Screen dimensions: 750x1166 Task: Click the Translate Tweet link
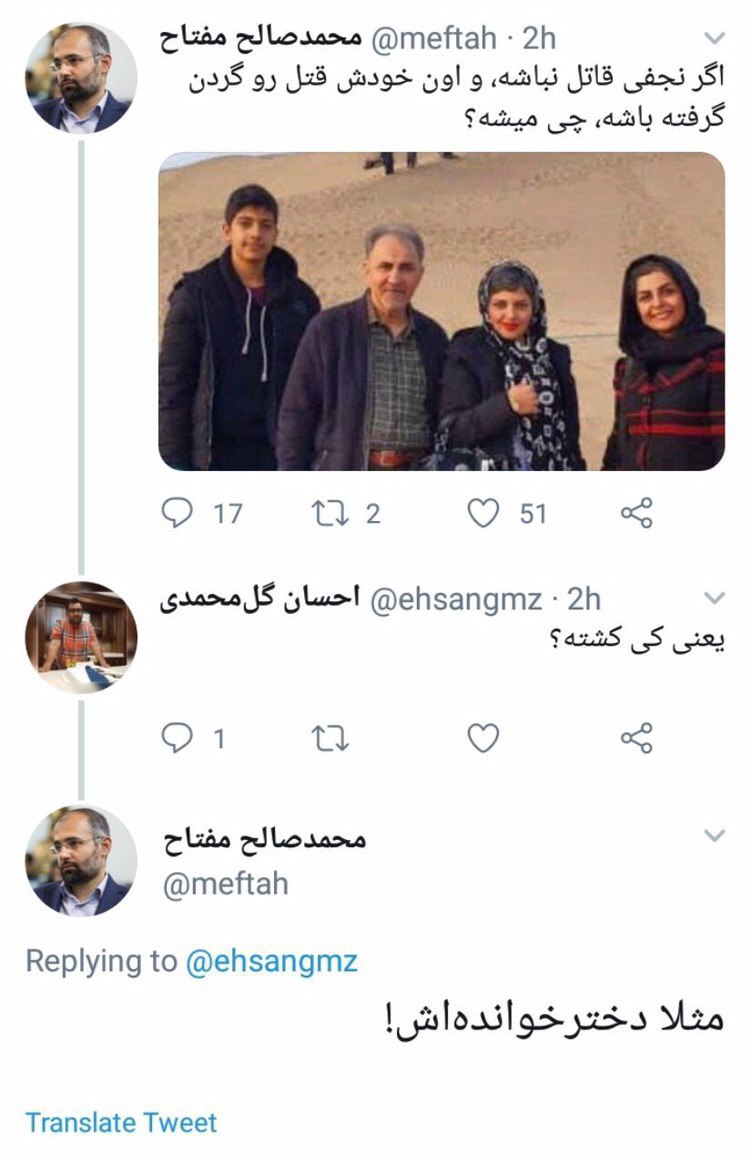pos(121,1123)
